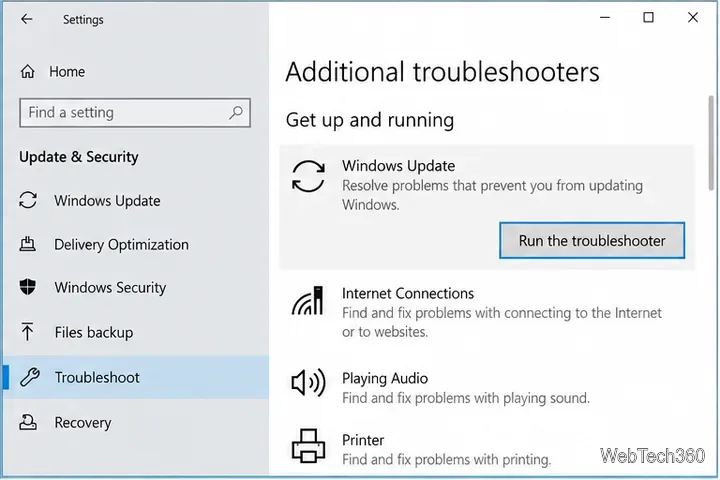Viewport: 720px width, 480px height.
Task: Click the Windows Update sidebar sync icon
Action: 28,200
